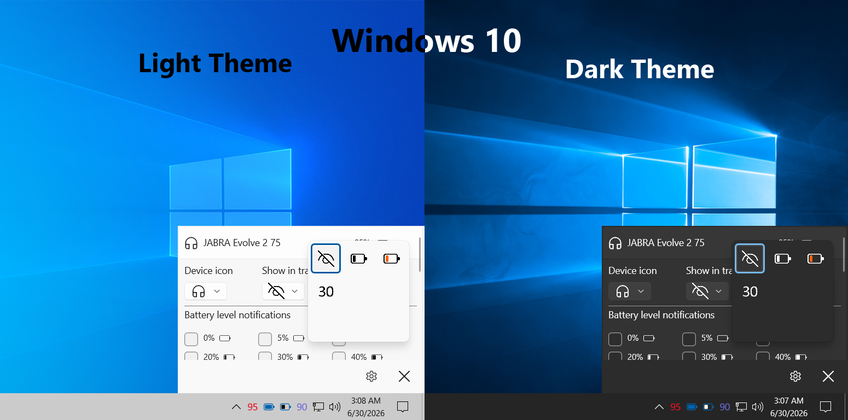
Task: Click the light panel's vertical scrollbar
Action: (420, 257)
